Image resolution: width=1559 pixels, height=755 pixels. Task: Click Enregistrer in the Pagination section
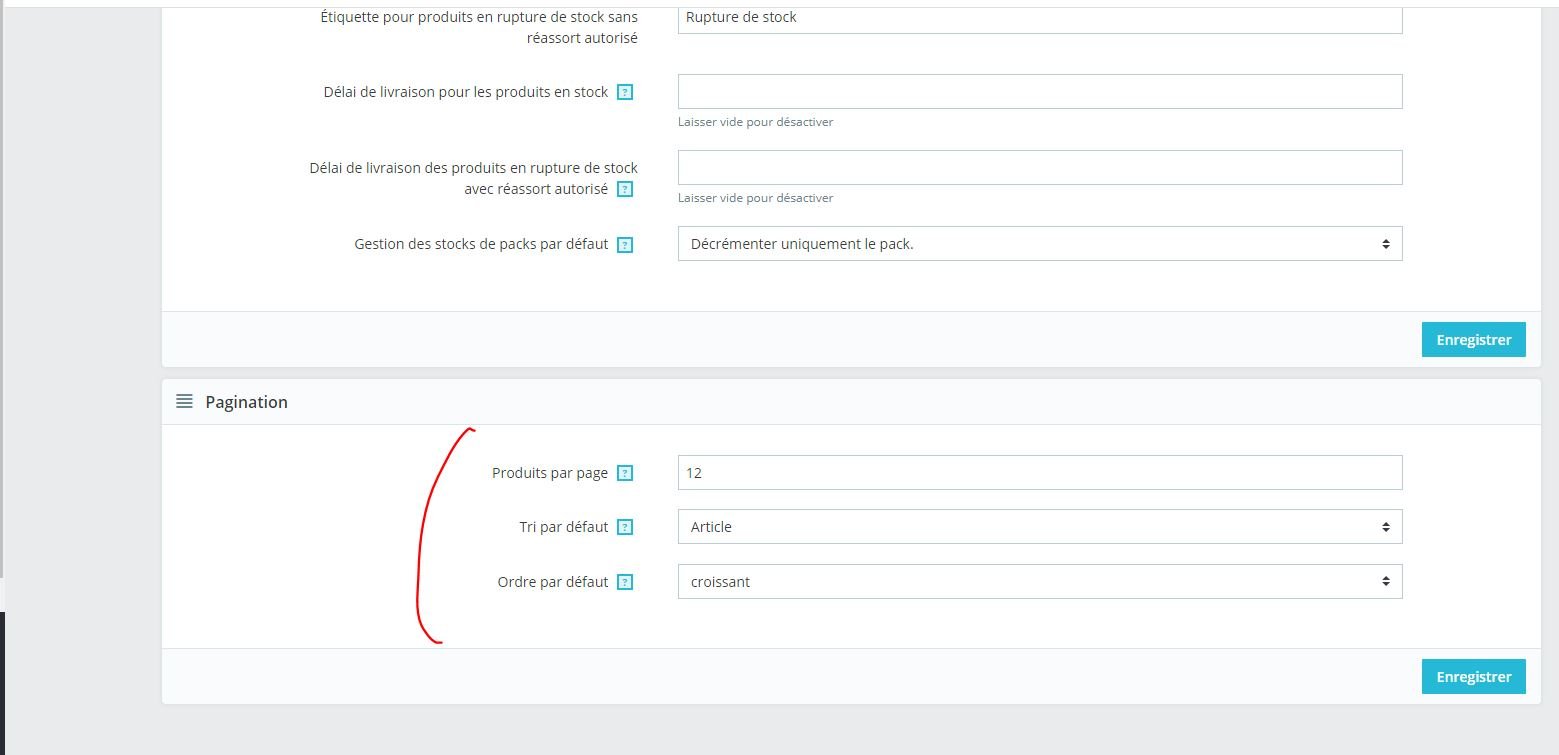pos(1473,676)
